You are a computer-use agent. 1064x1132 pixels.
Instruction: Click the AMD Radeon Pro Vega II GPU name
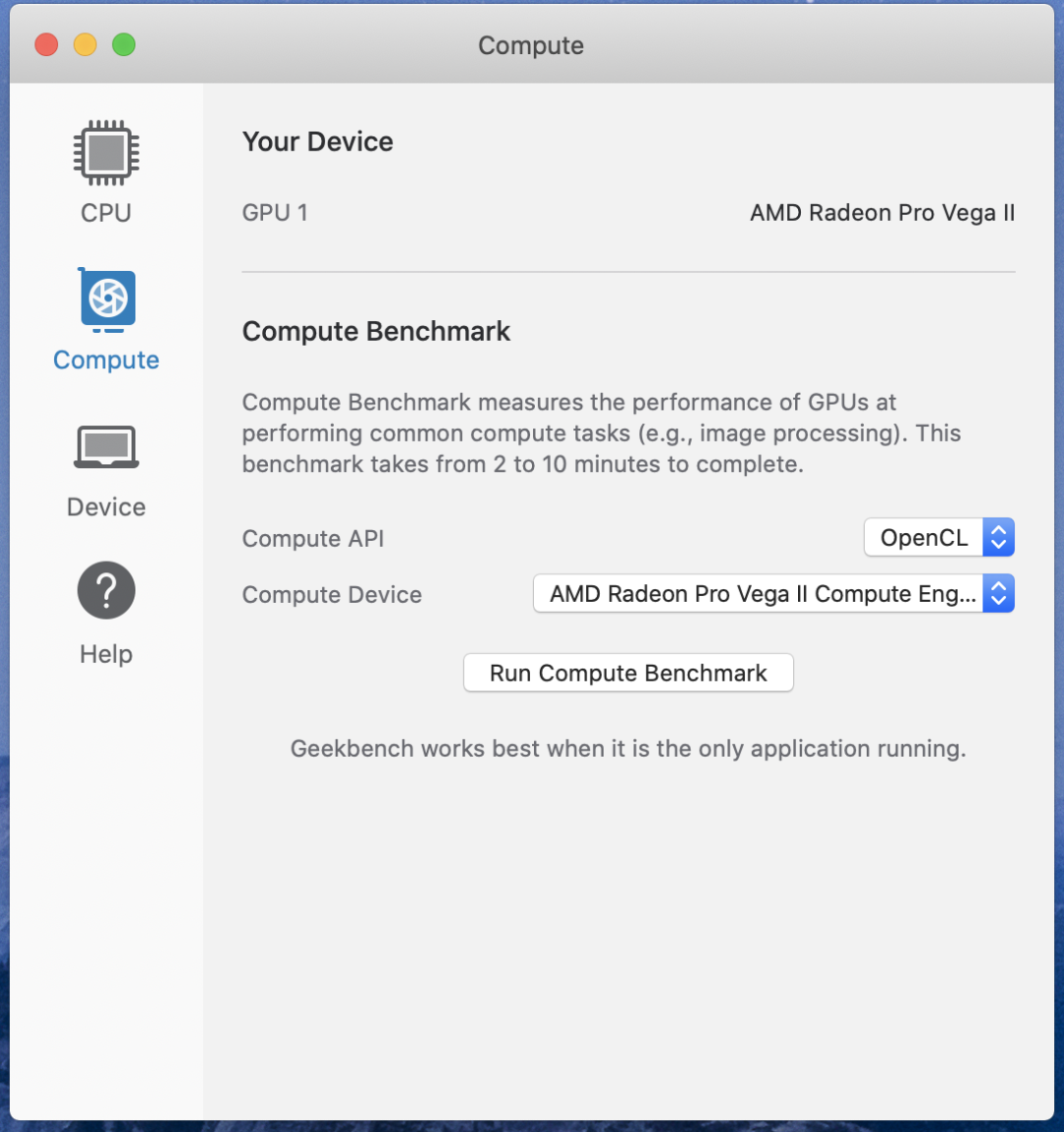coord(882,213)
